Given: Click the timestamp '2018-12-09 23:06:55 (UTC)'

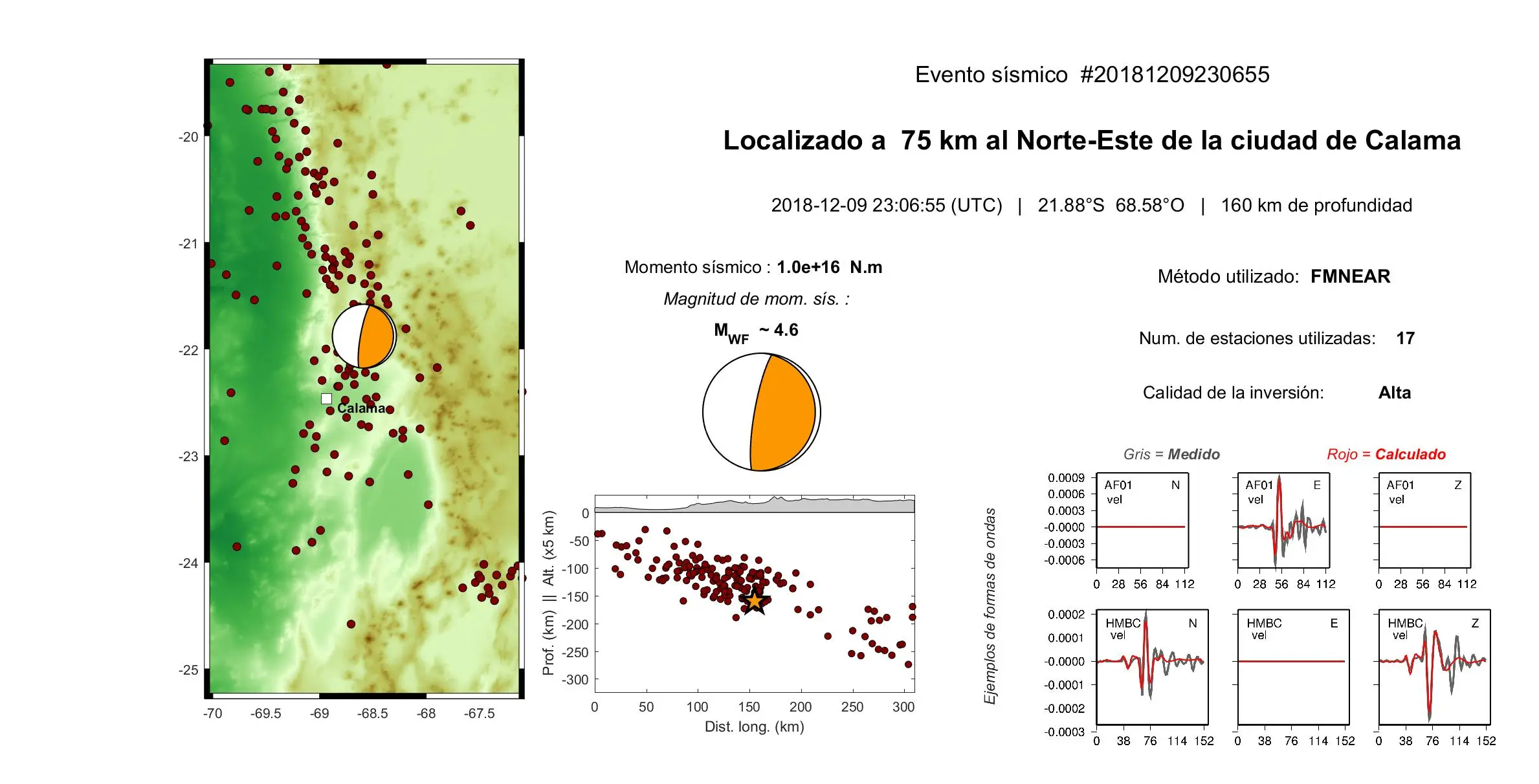Looking at the screenshot, I should [886, 205].
